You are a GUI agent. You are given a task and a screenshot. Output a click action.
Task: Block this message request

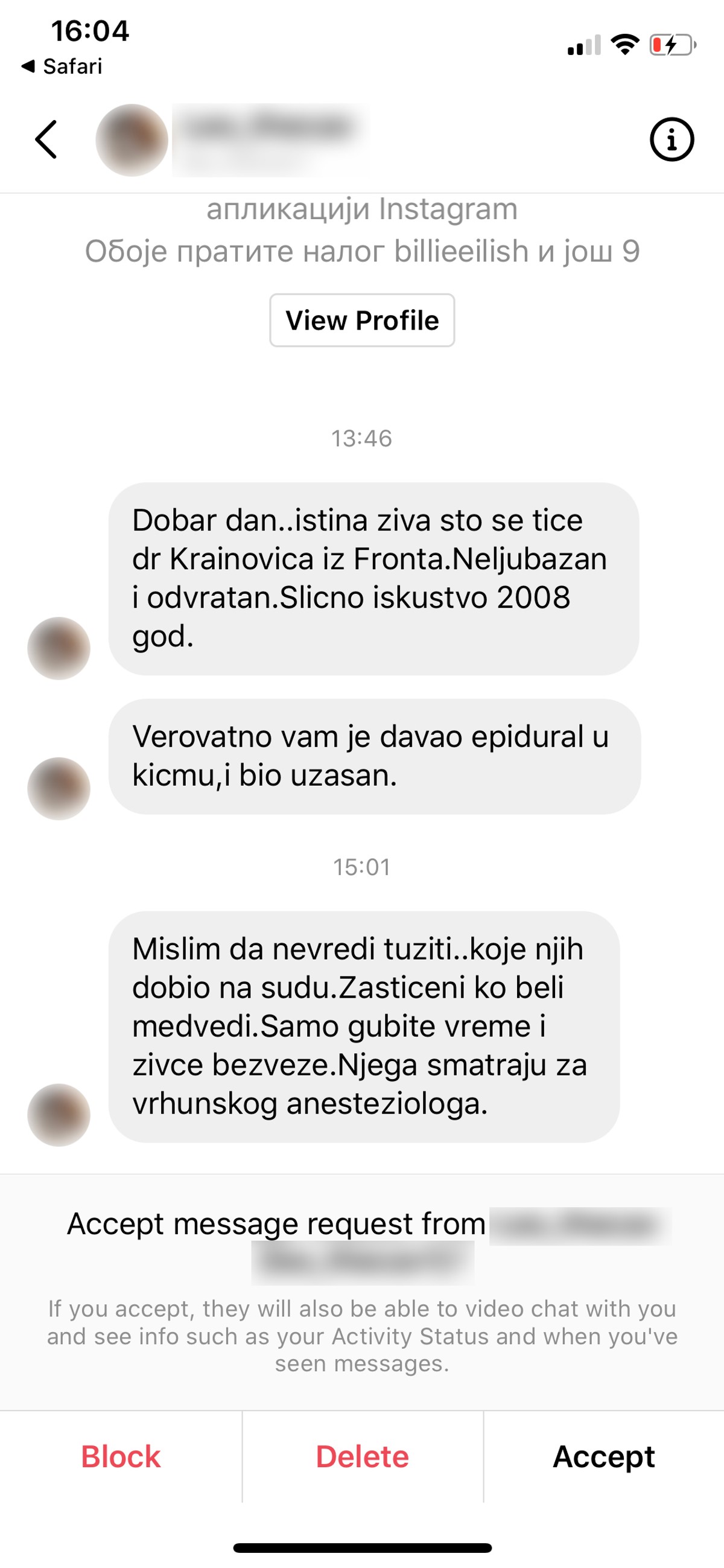(x=121, y=1456)
